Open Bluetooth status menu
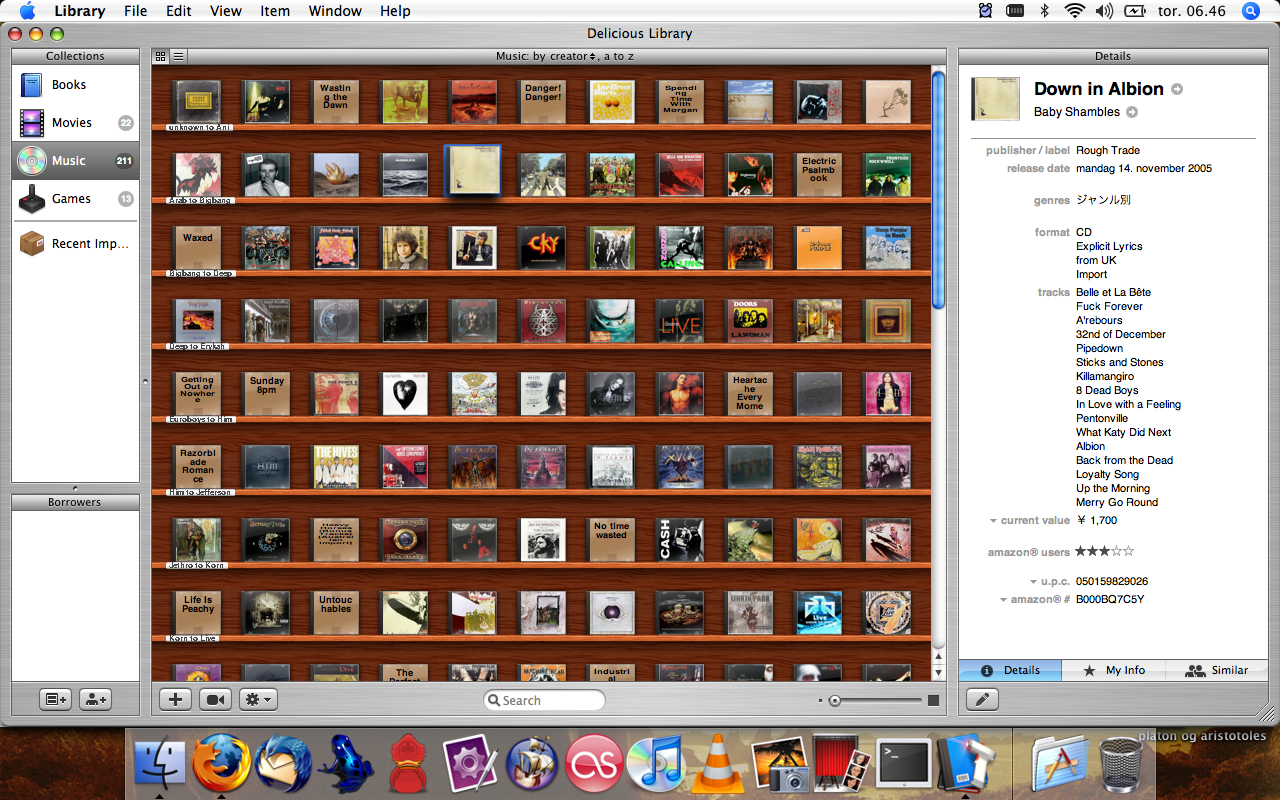1280x800 pixels. pyautogui.click(x=1044, y=11)
